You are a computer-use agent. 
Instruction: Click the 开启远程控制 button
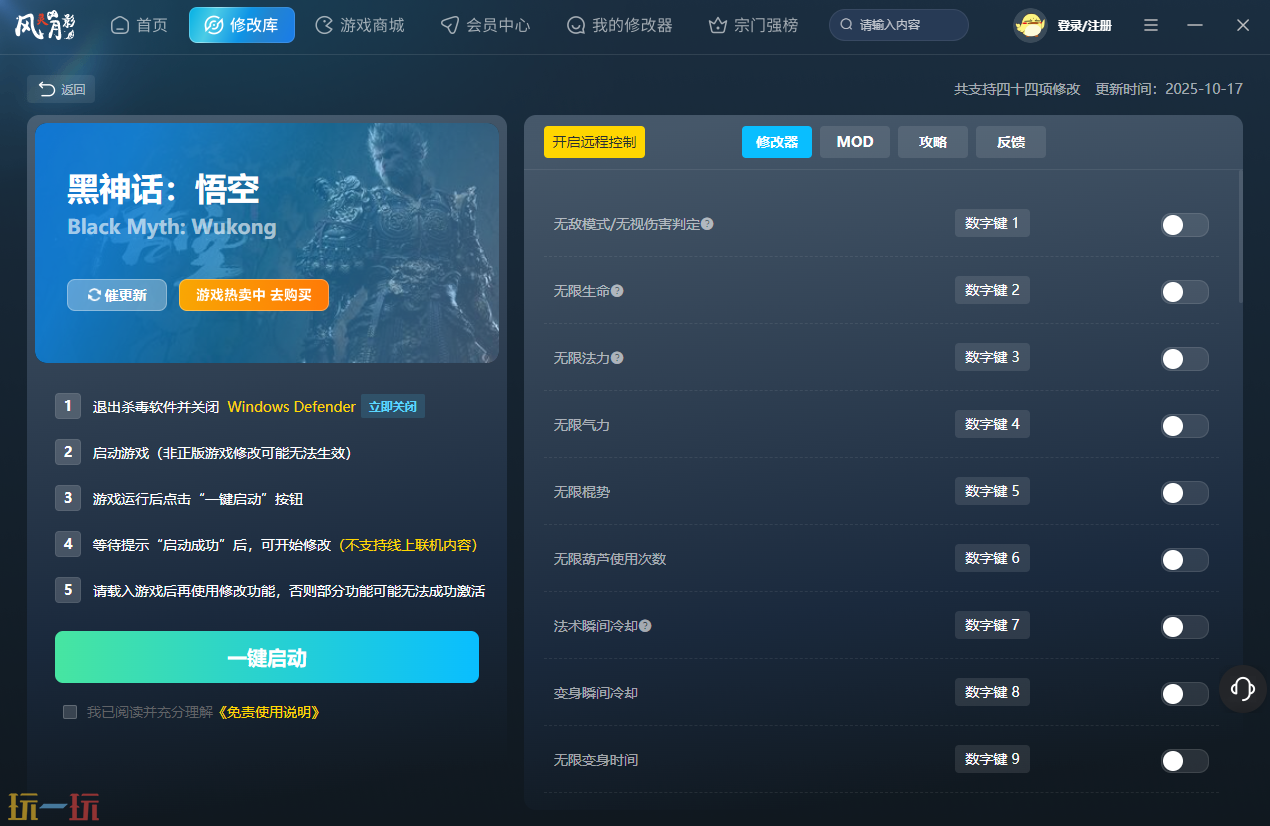[x=594, y=142]
